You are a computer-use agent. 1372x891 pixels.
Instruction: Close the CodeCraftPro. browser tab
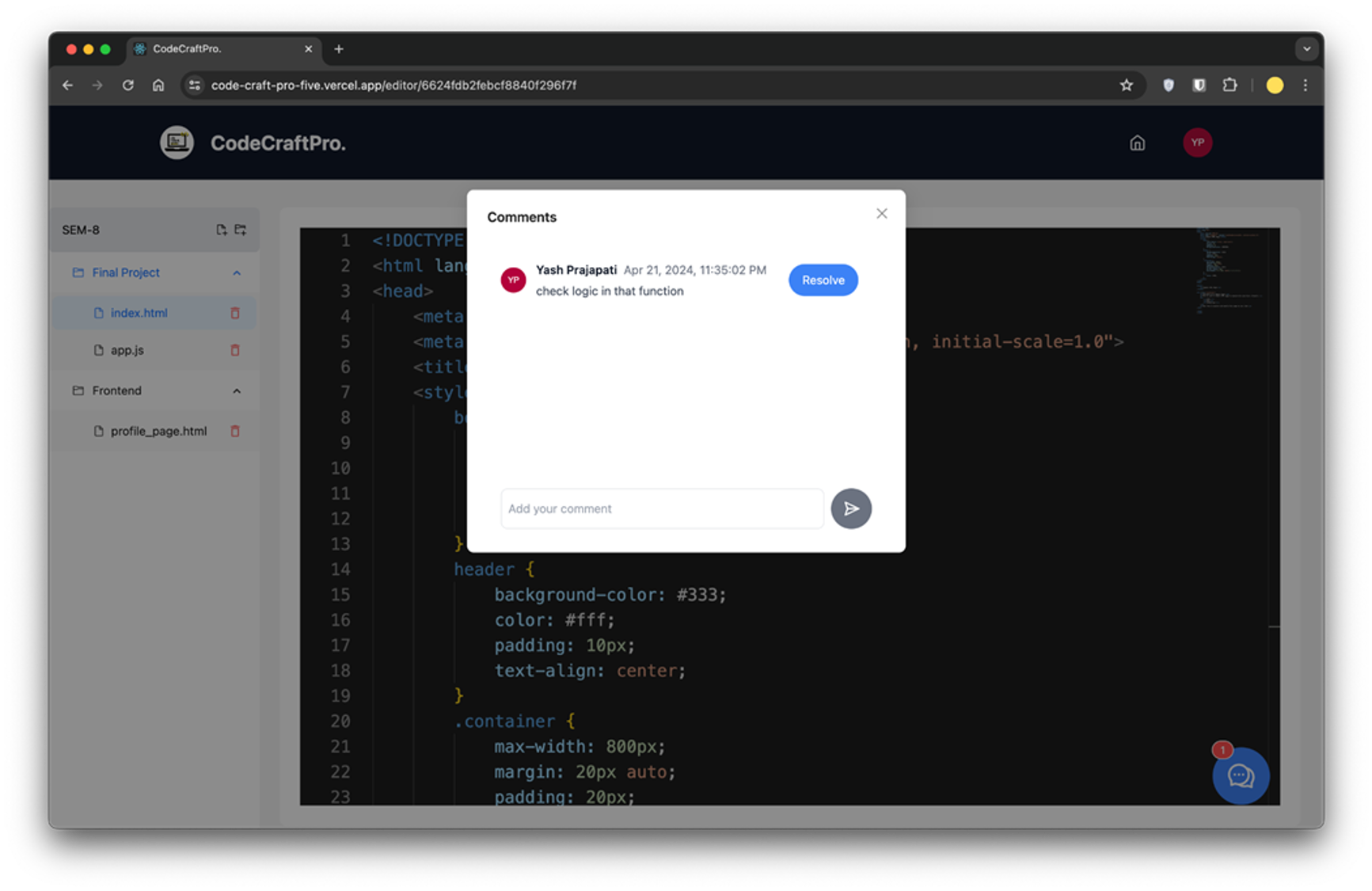(x=309, y=49)
